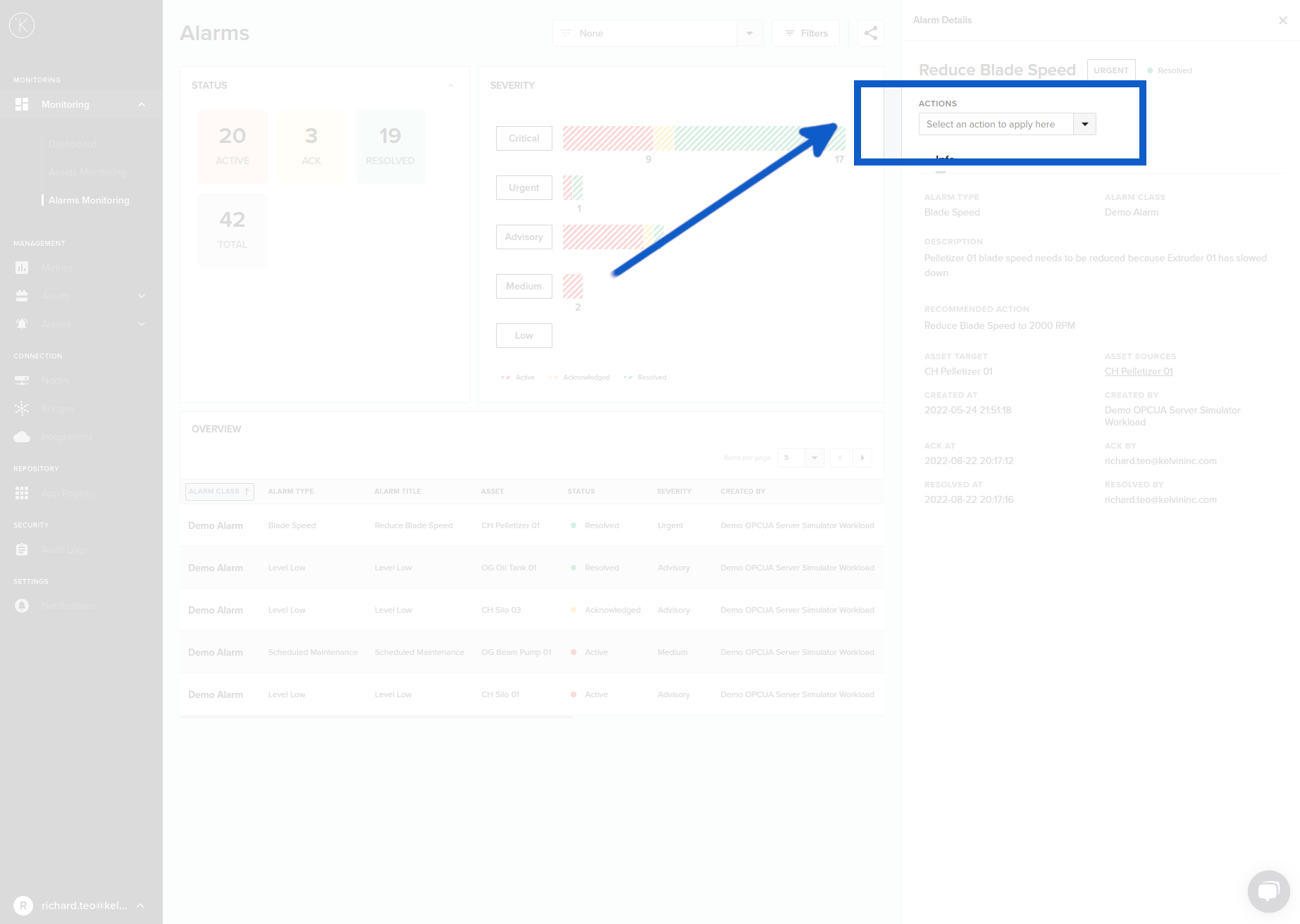Click the share icon next to Filters

(871, 33)
